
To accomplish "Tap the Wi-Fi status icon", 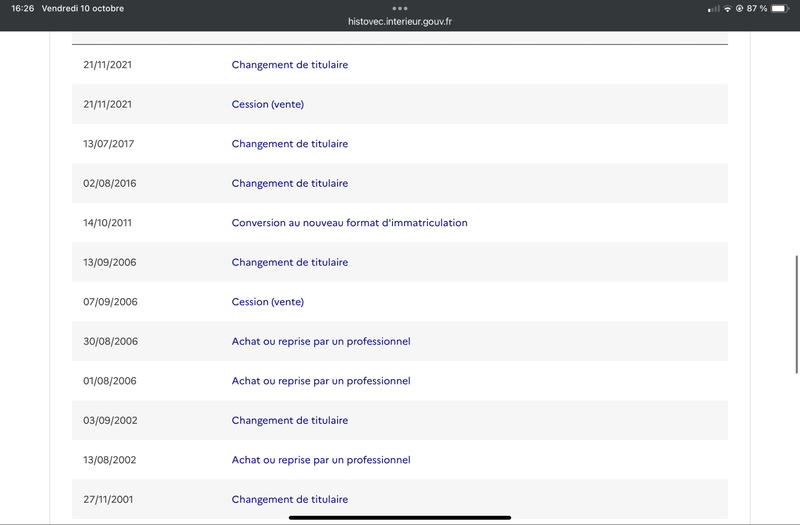I will (x=727, y=9).
